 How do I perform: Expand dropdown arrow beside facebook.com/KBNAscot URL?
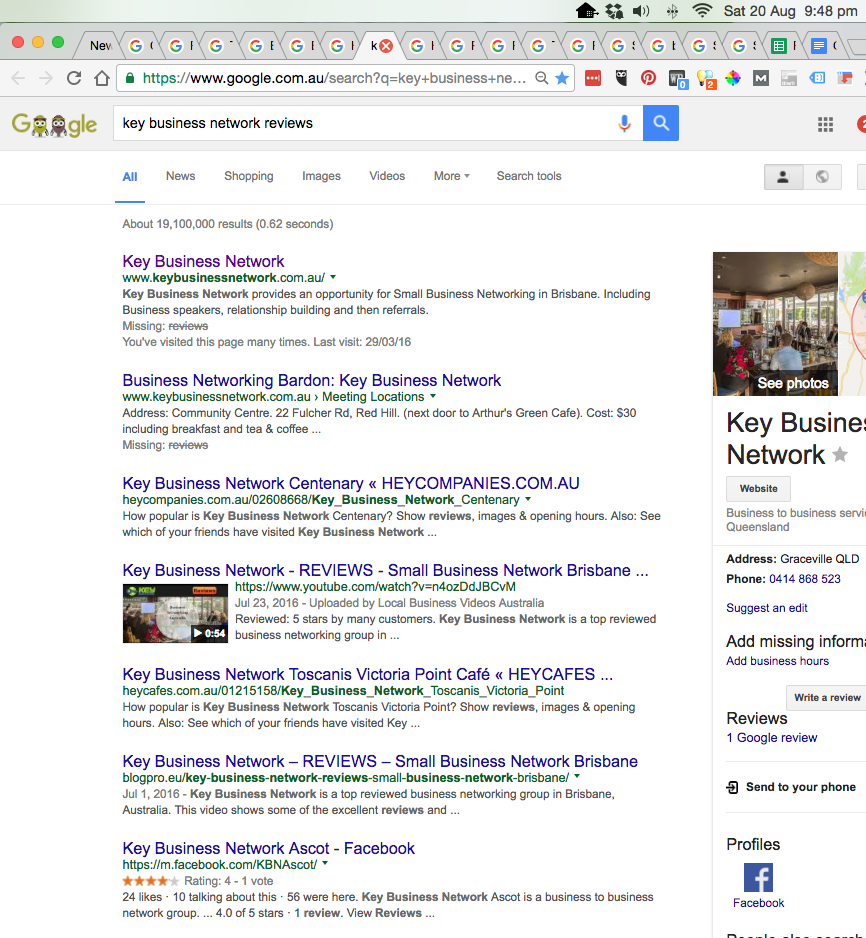coord(325,863)
